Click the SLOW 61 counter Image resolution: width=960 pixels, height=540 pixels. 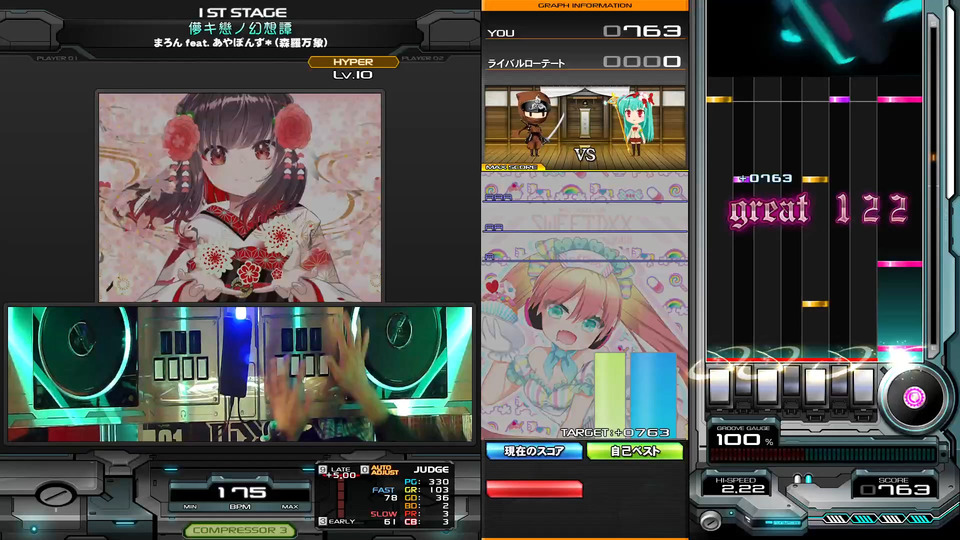[x=384, y=518]
